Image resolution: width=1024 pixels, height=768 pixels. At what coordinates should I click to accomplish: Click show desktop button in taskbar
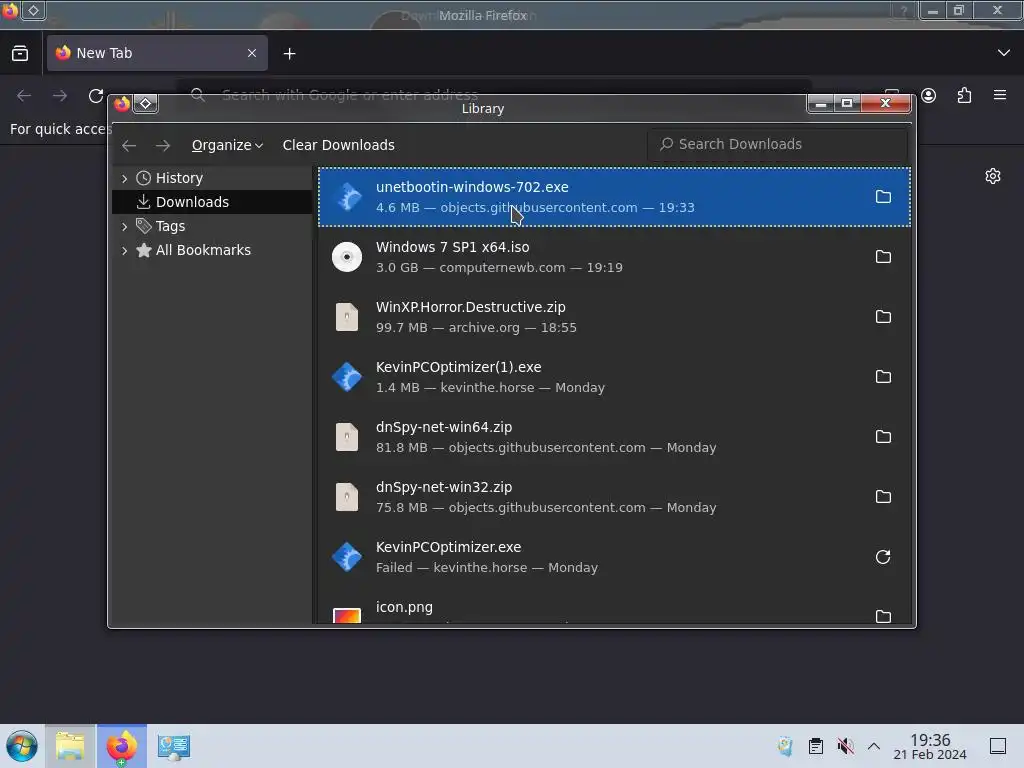(998, 746)
